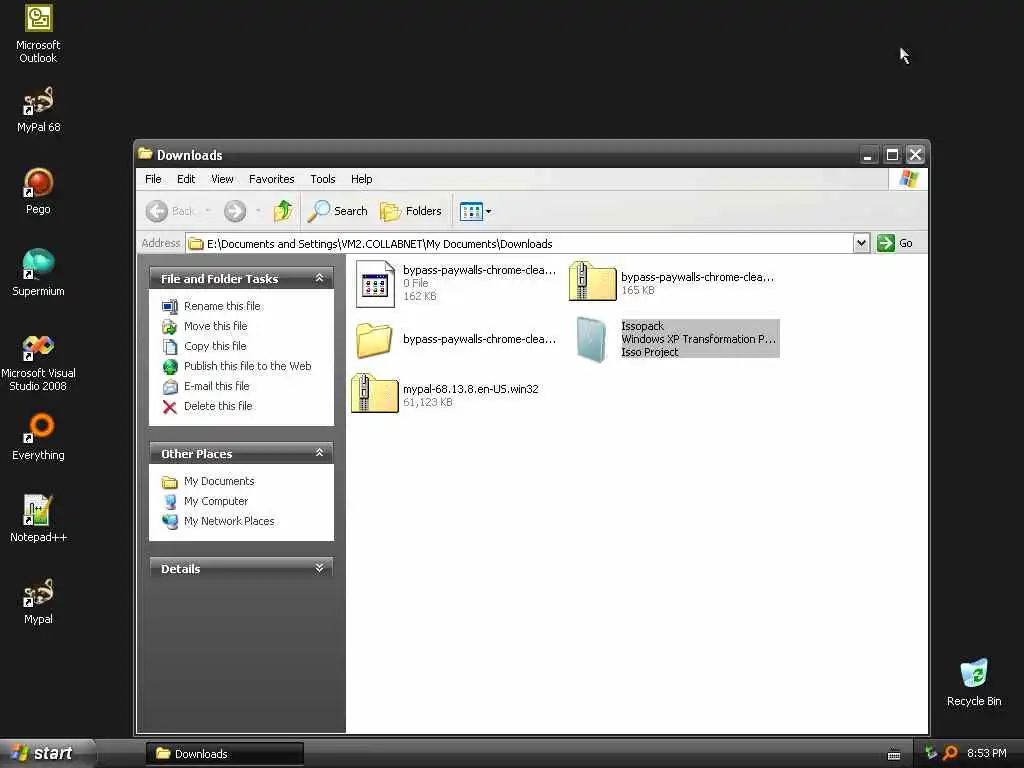Select the Issopack installer file
The image size is (1024, 768).
[x=677, y=339]
